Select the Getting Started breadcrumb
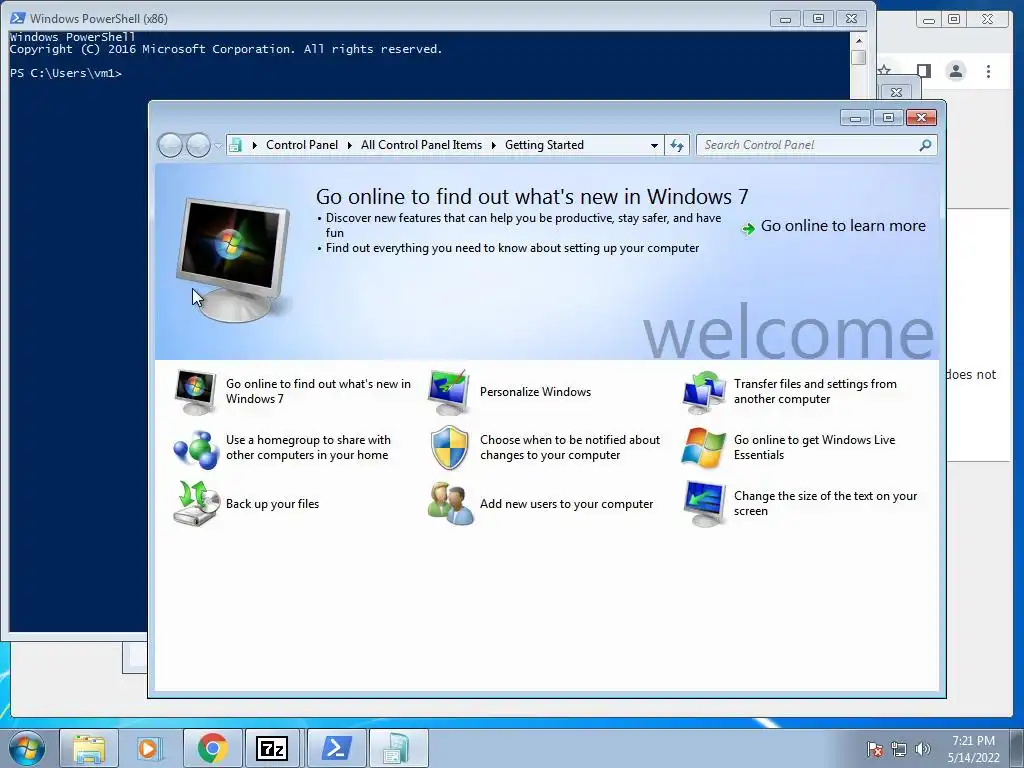 pyautogui.click(x=544, y=145)
